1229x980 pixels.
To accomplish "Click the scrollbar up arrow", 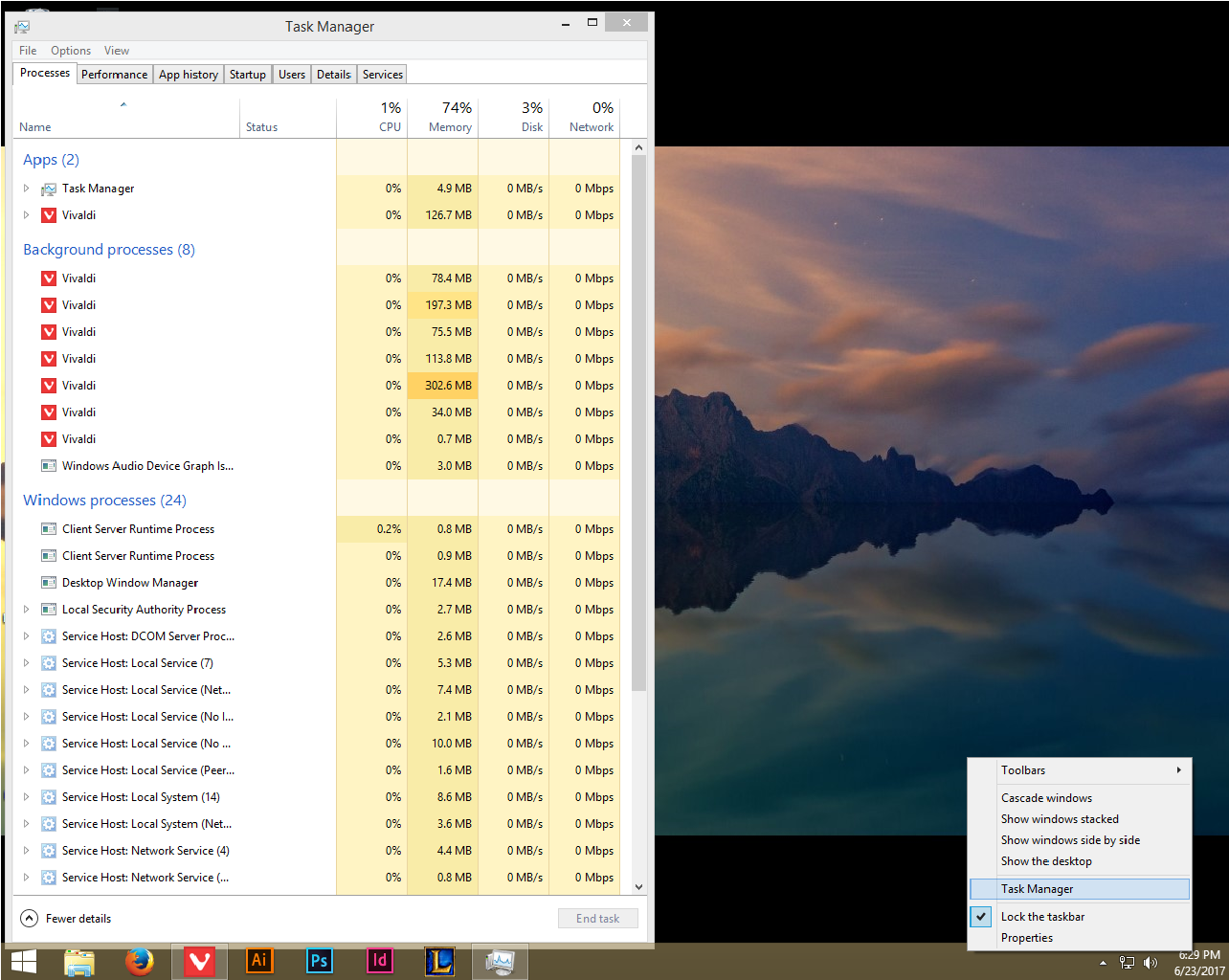I will pos(639,147).
